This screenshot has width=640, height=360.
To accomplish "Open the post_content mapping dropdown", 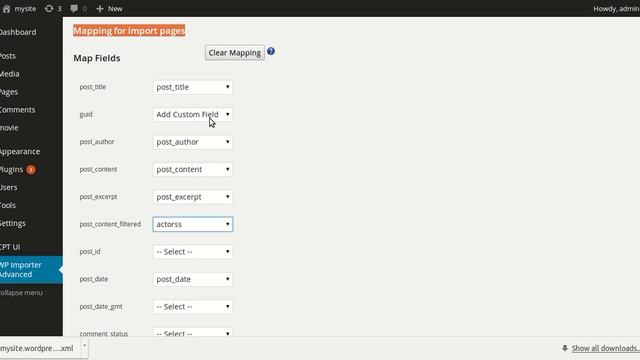I will tap(193, 169).
